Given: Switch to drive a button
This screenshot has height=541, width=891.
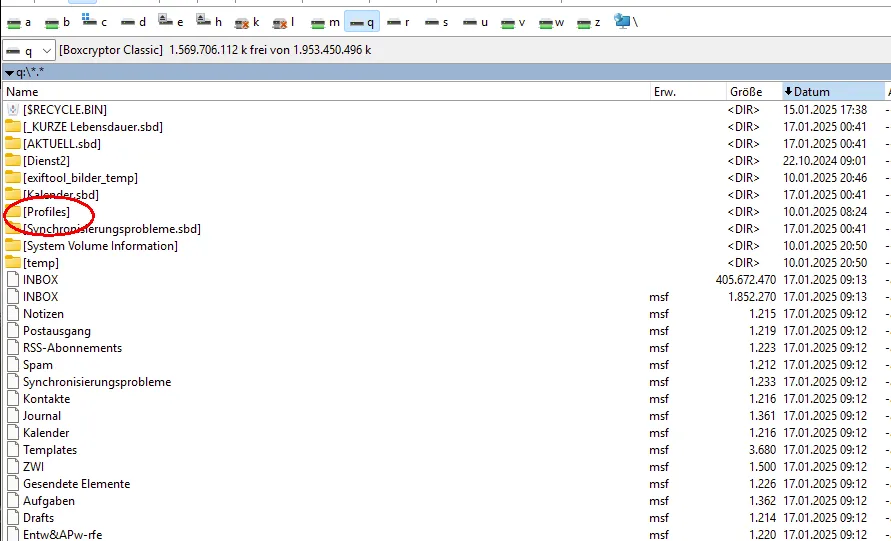Looking at the screenshot, I should [x=19, y=22].
